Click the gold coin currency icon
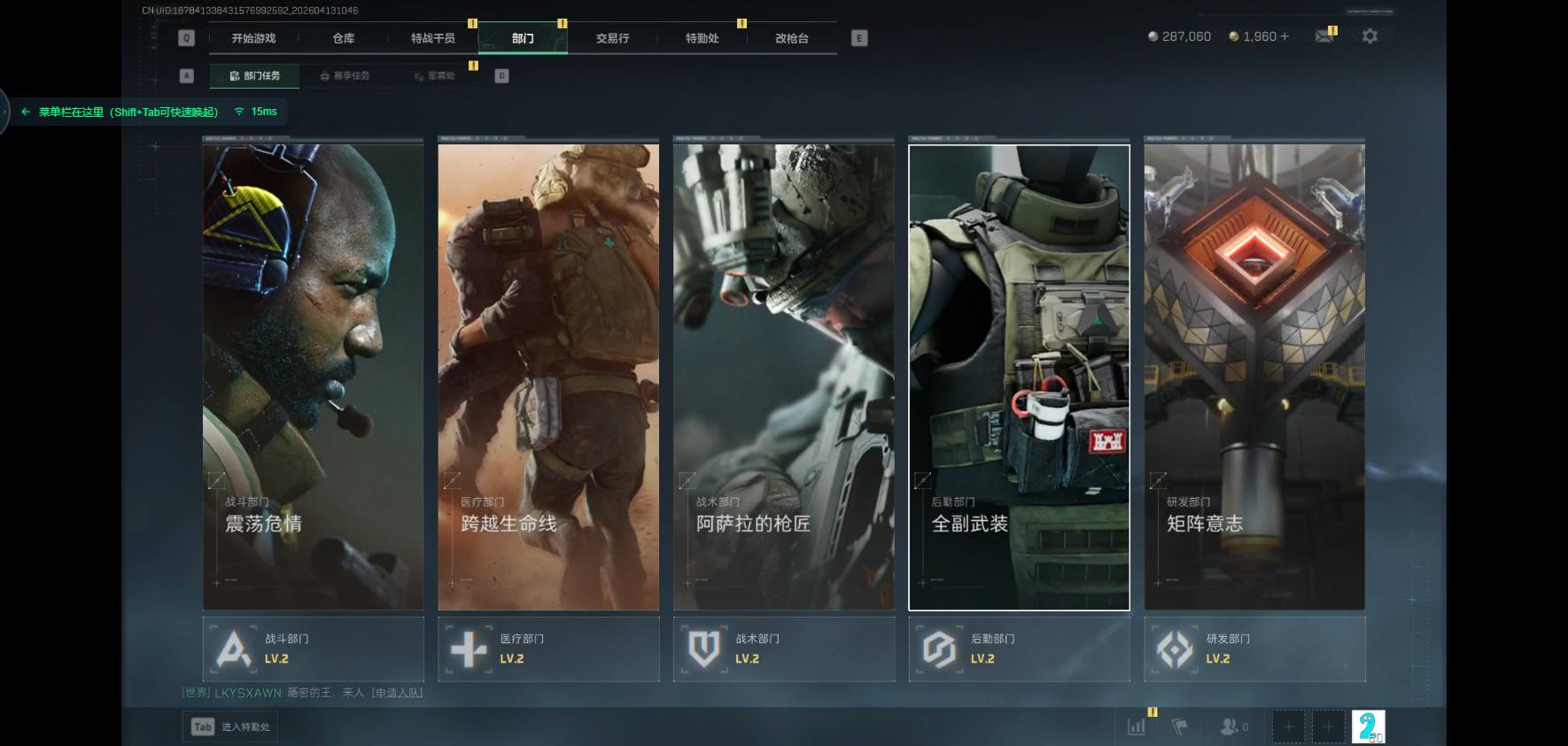The image size is (1568, 746). point(1233,36)
